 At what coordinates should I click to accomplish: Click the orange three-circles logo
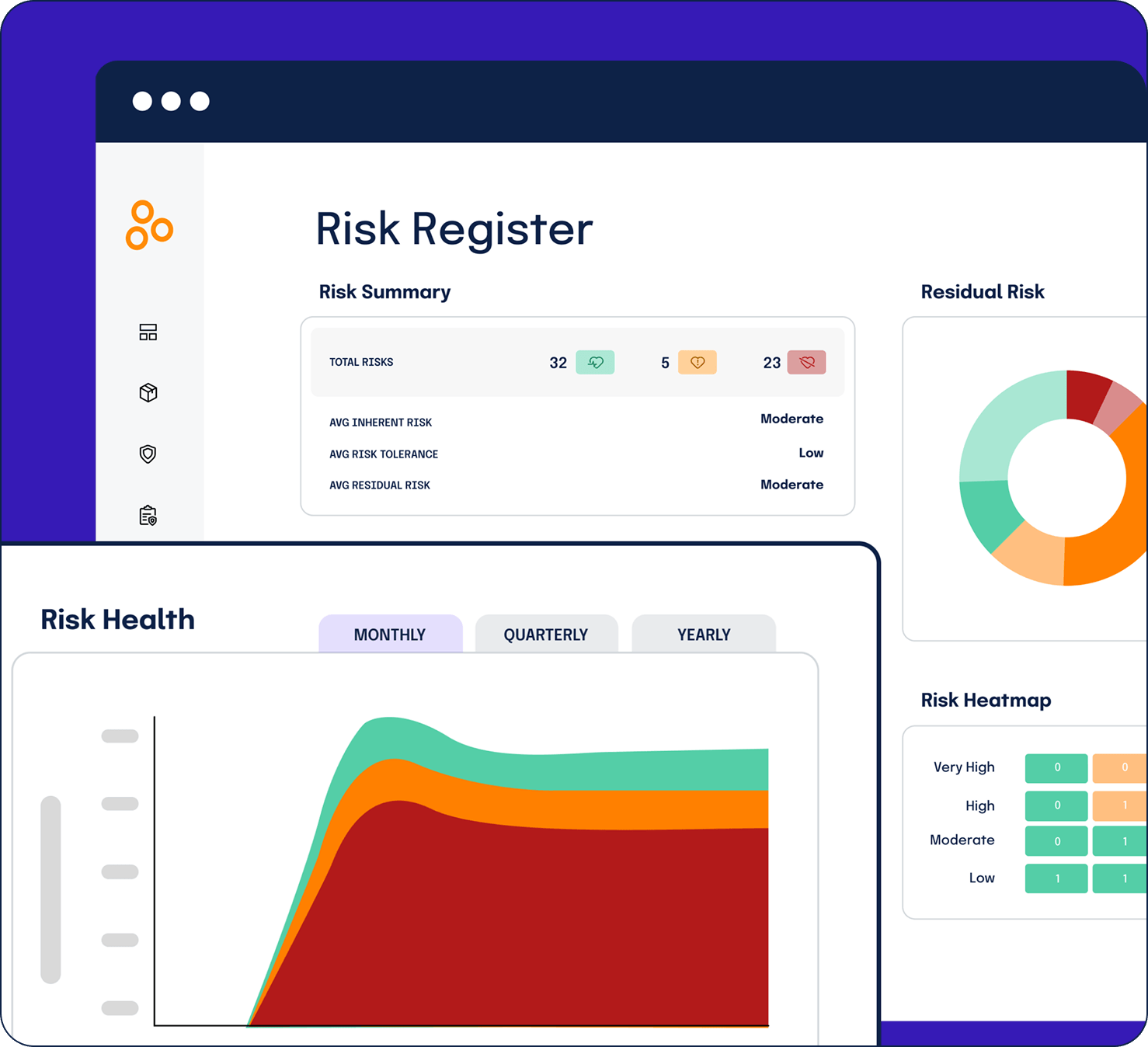pyautogui.click(x=148, y=225)
